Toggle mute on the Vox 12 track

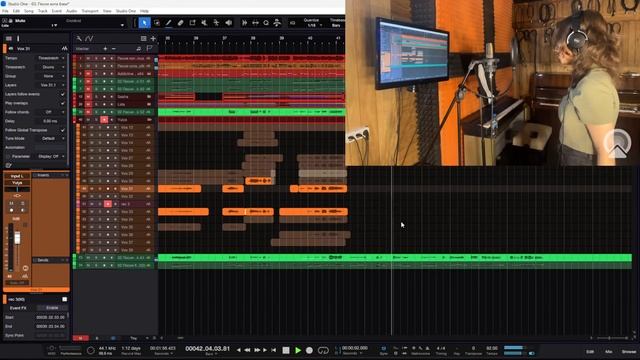[x=91, y=127]
